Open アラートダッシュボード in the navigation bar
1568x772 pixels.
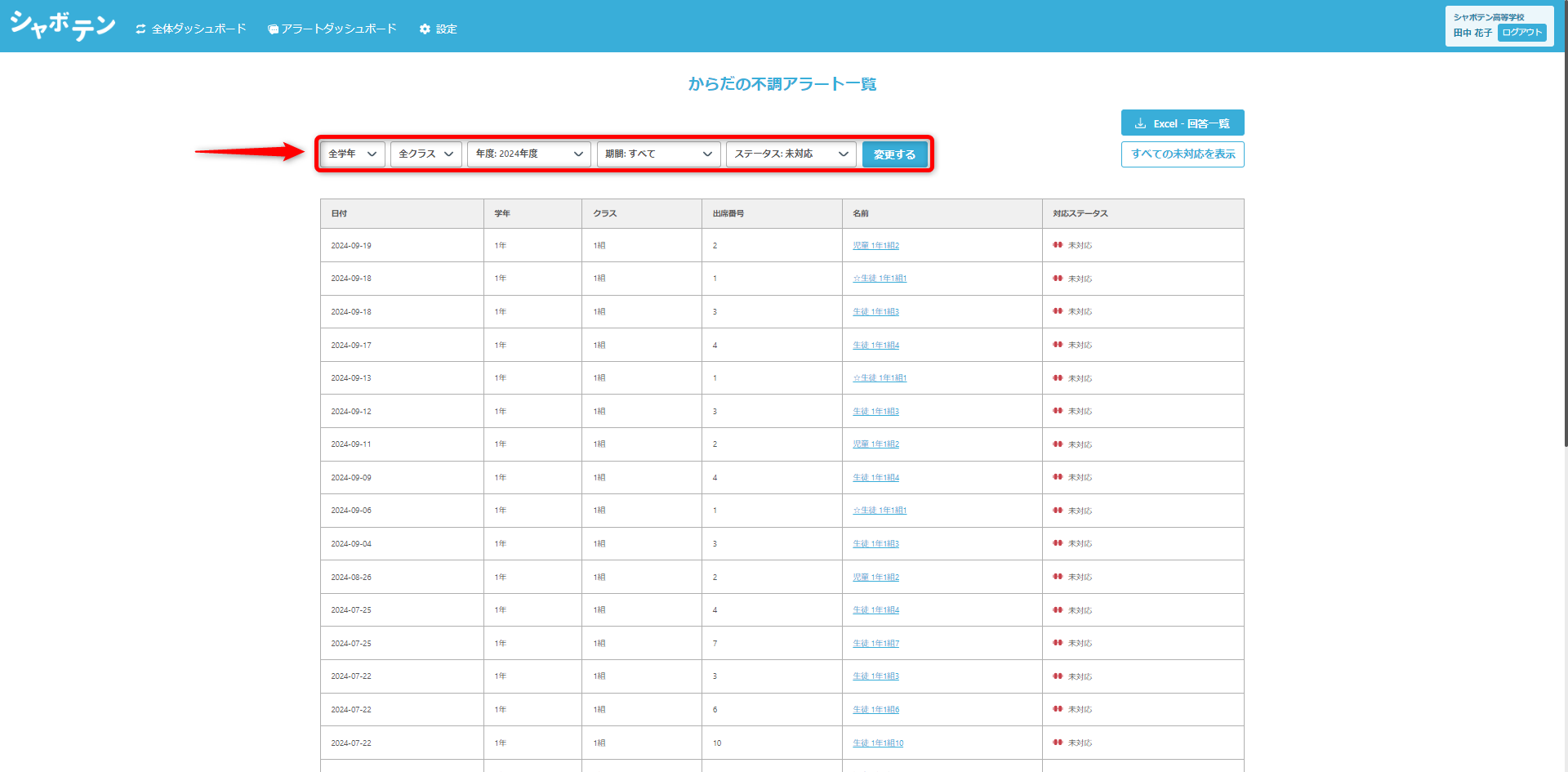click(x=332, y=29)
